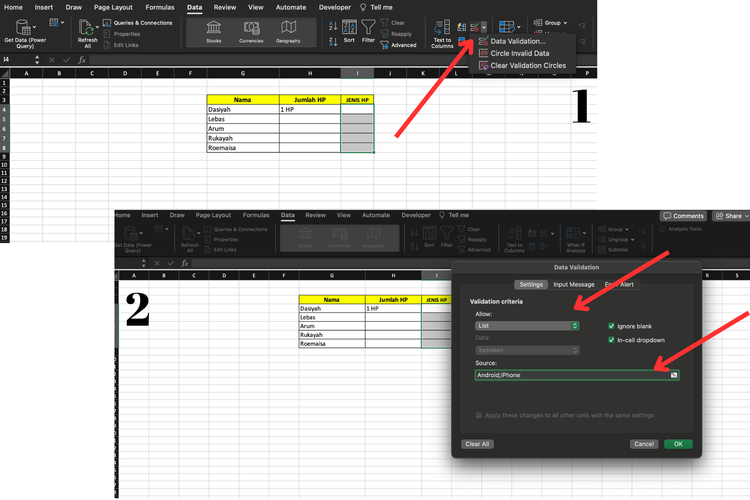Click Name Box stepper in upper window
Image resolution: width=750 pixels, height=500 pixels.
[37, 60]
